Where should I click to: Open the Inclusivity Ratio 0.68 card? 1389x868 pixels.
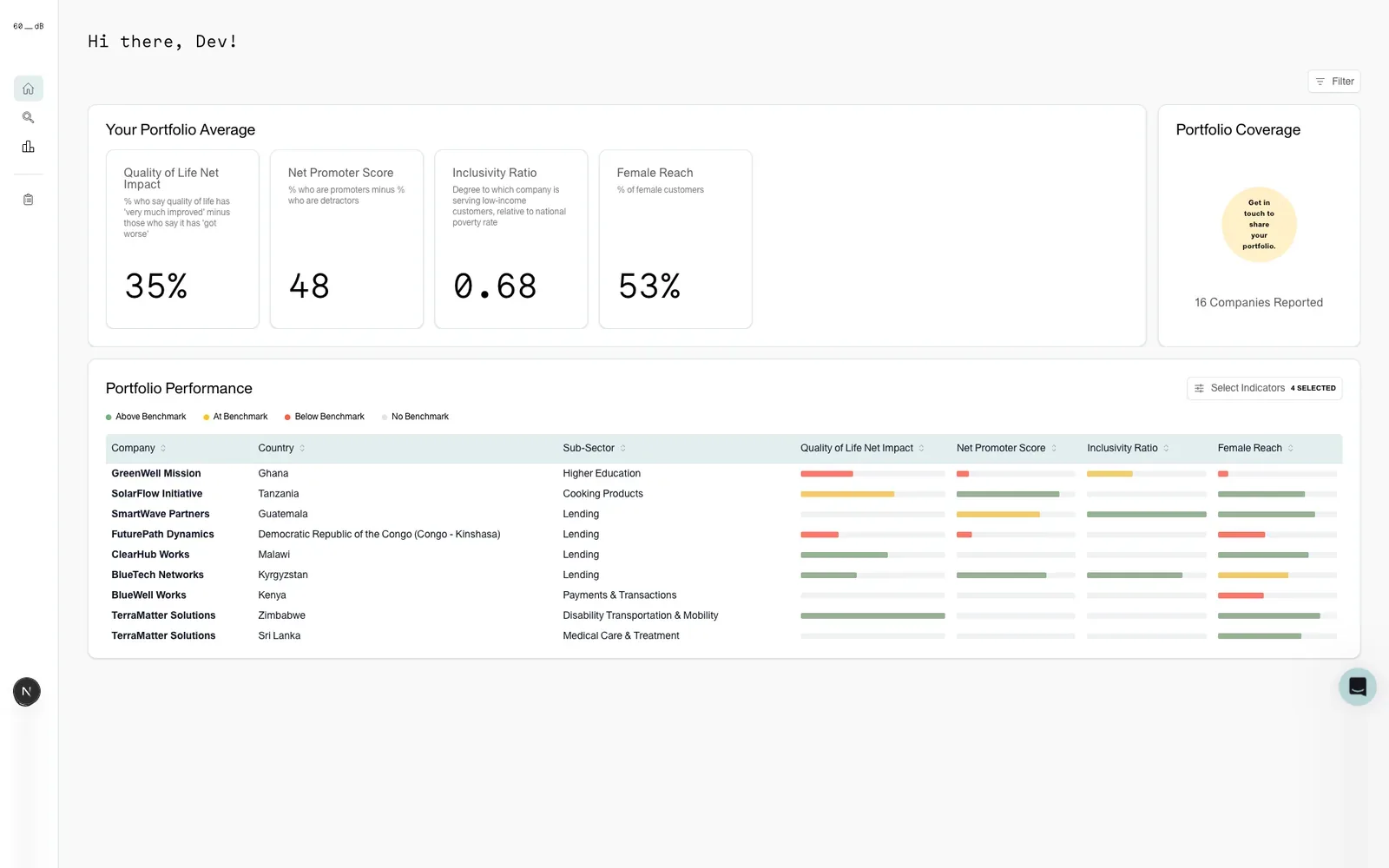pos(511,239)
